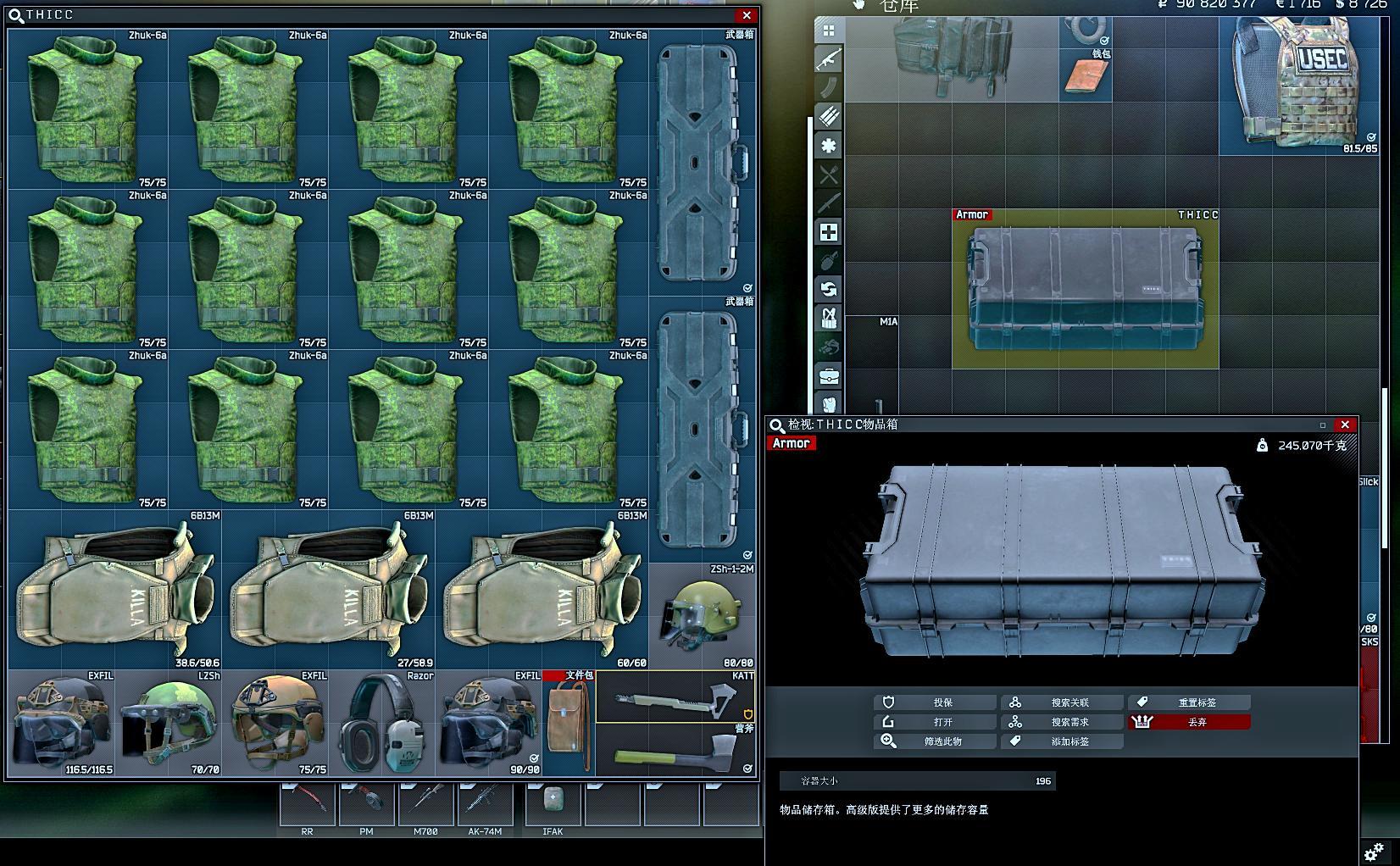Filter stash by briefcase containers icon

click(829, 375)
